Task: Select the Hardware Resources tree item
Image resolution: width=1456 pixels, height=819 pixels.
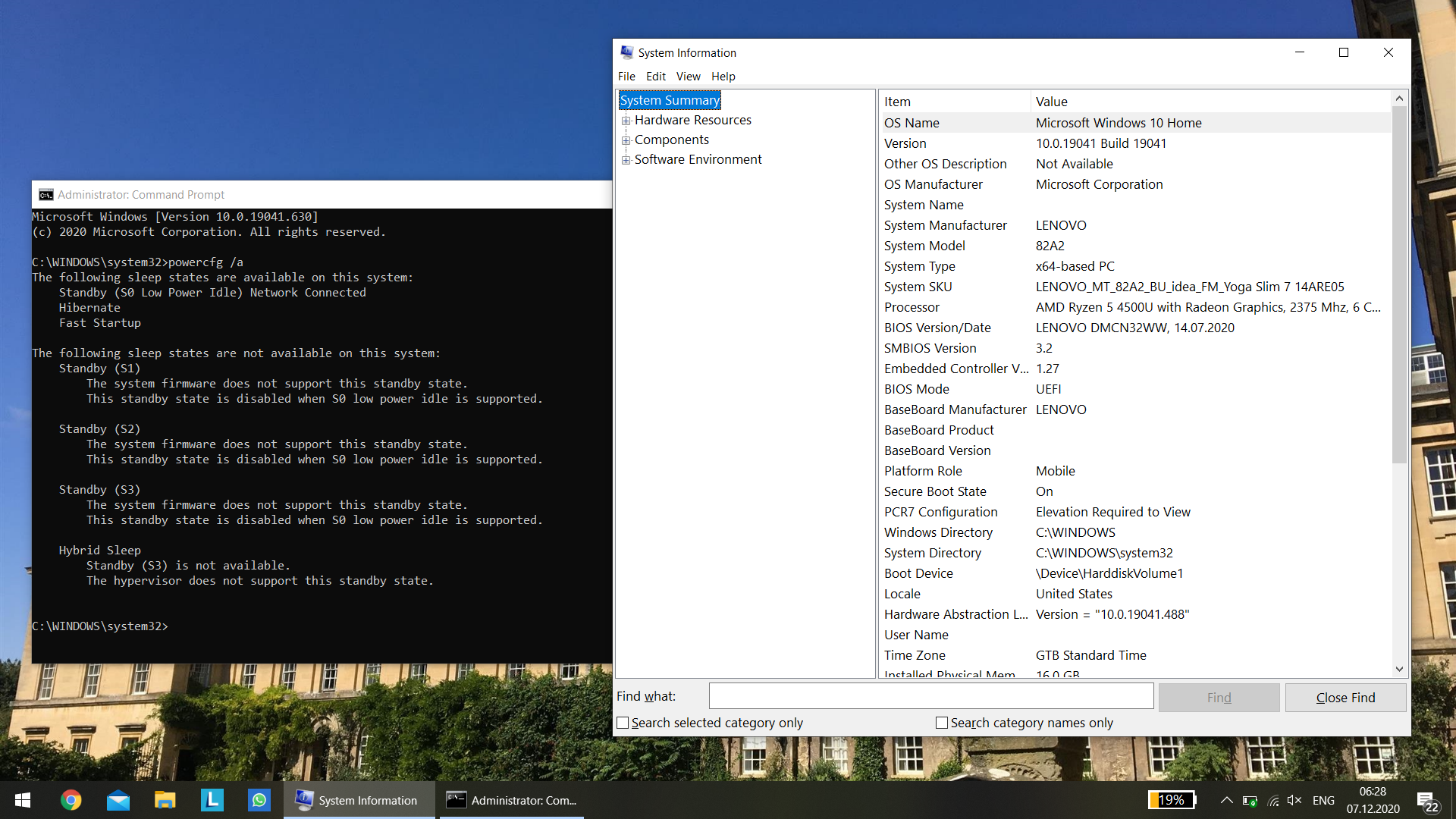Action: [692, 120]
